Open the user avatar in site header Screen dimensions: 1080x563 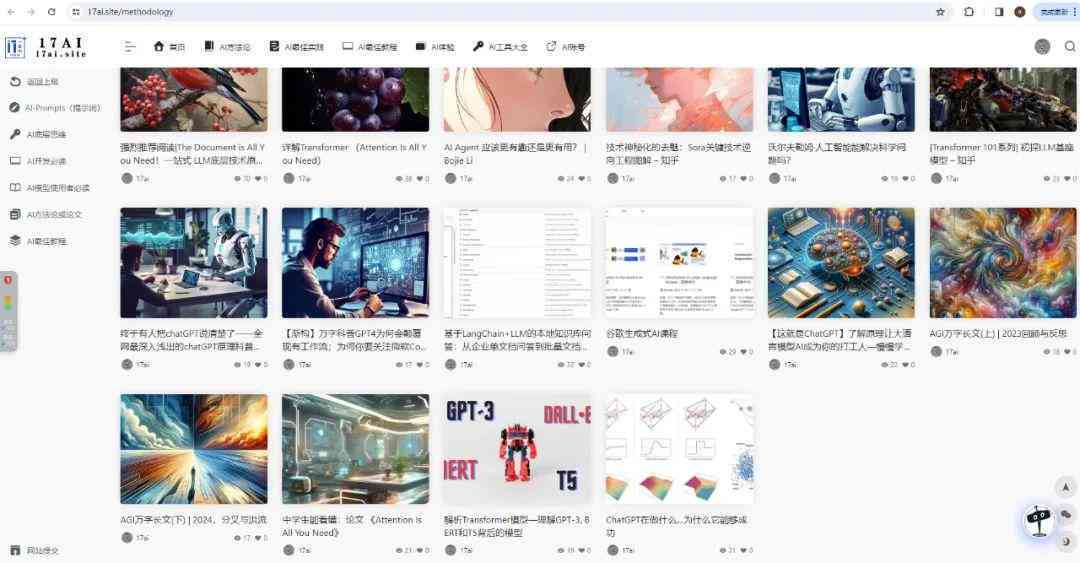pos(1042,46)
